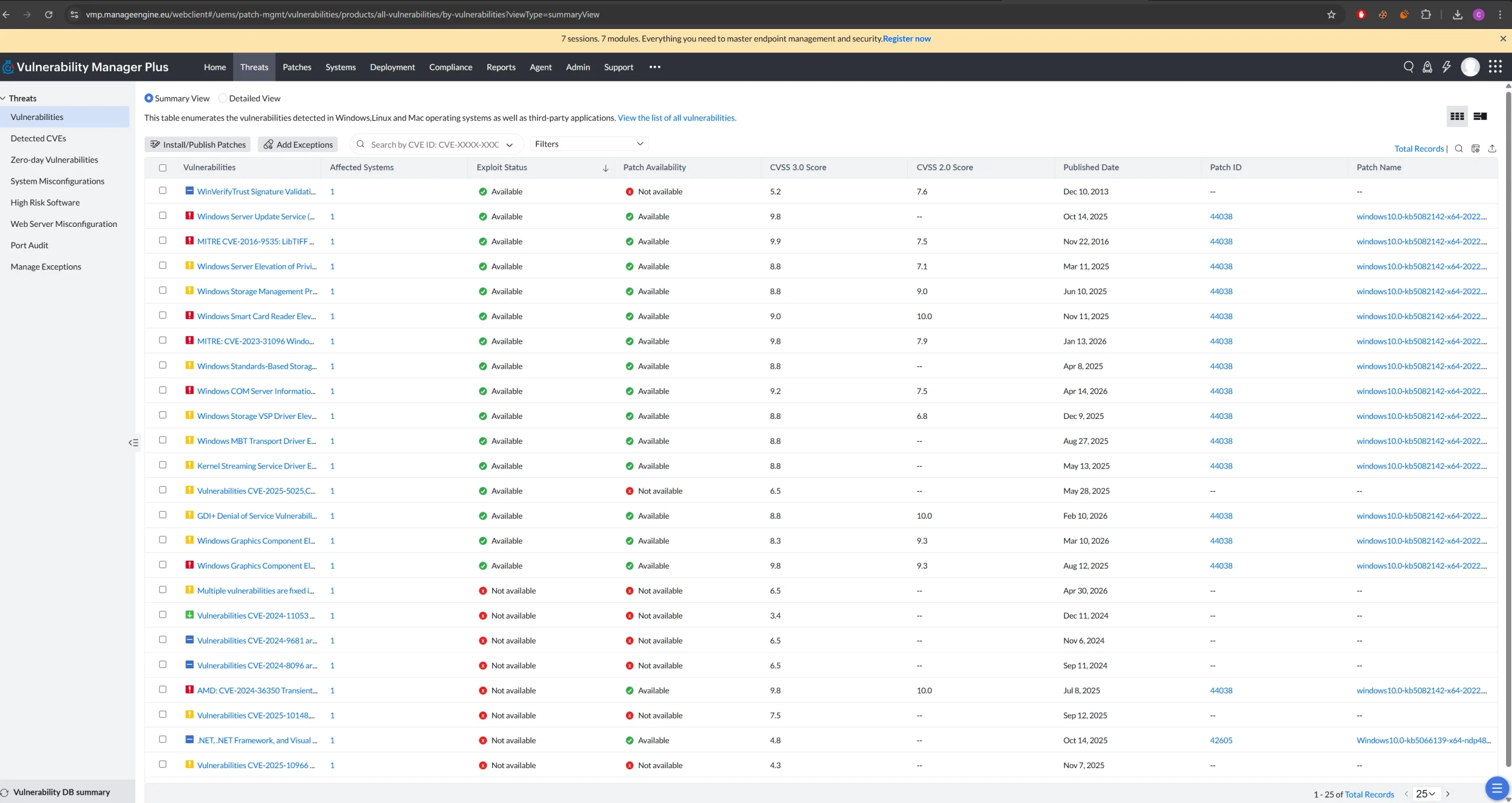1512x803 pixels.
Task: Open the apps grid launcher icon
Action: coord(1495,67)
